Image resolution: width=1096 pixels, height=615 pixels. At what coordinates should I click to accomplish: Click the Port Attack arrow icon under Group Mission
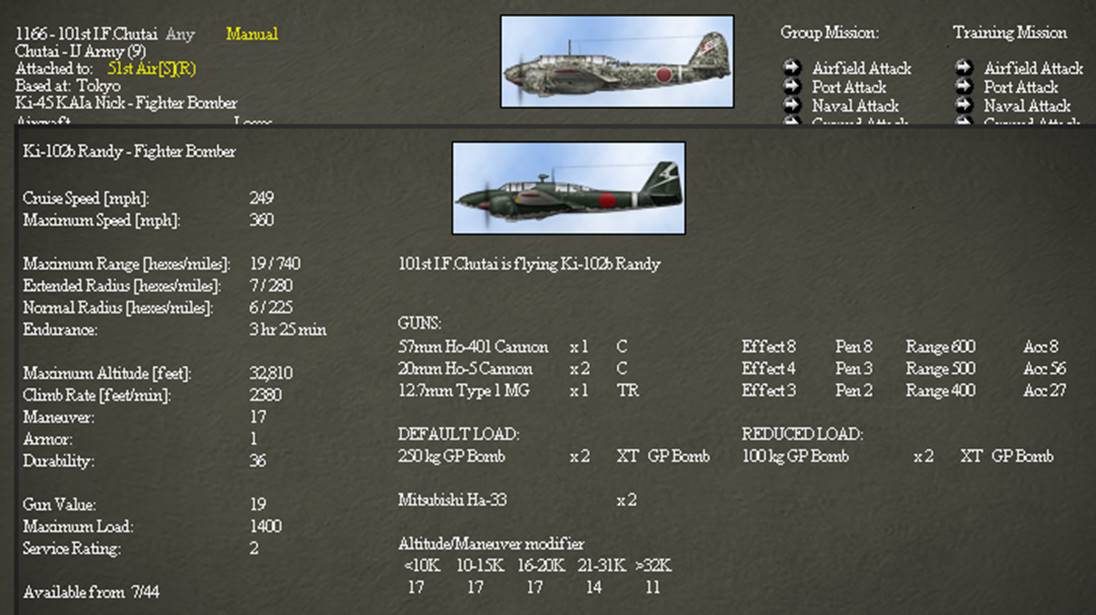[x=793, y=87]
